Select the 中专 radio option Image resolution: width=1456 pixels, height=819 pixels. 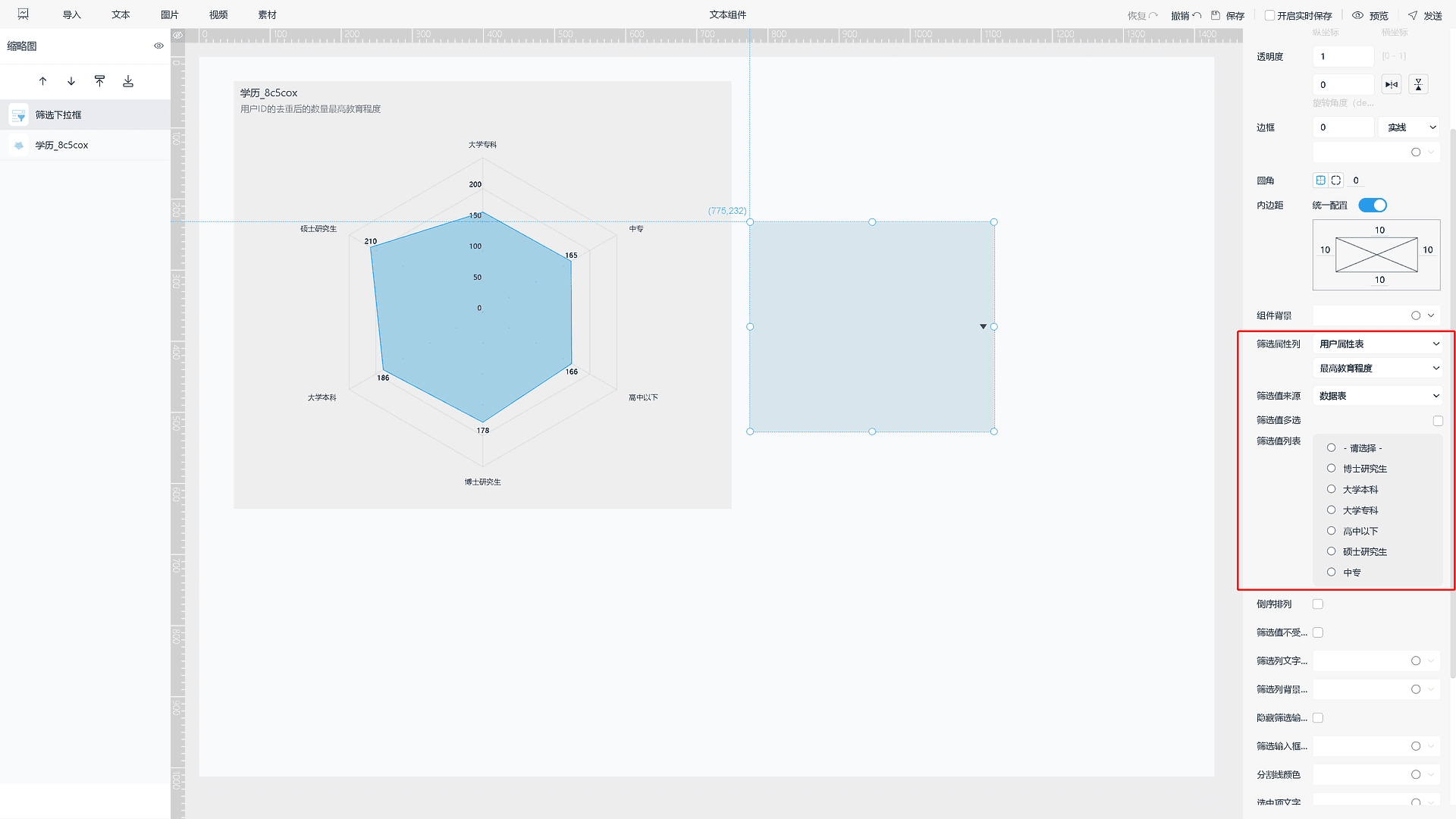[1331, 572]
